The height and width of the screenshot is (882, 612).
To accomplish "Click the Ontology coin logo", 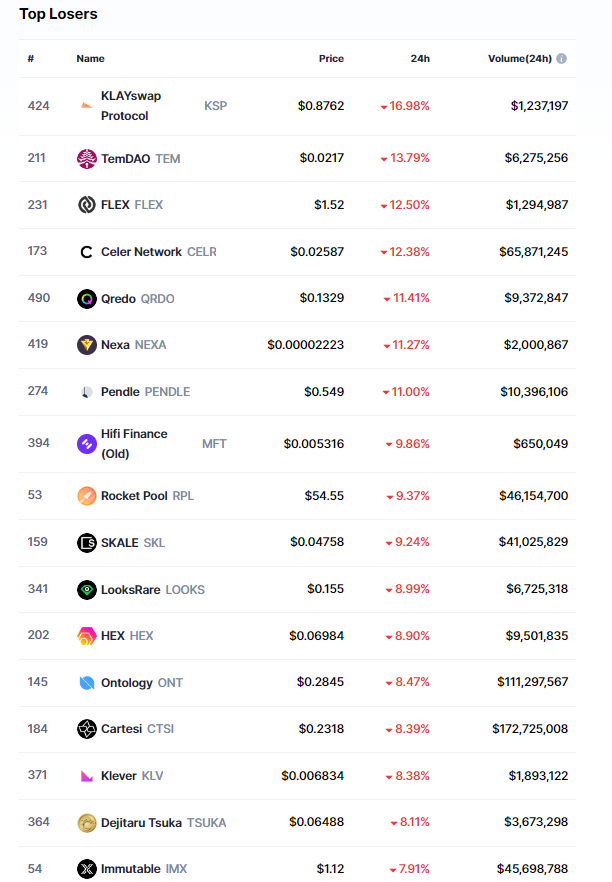I will [87, 683].
